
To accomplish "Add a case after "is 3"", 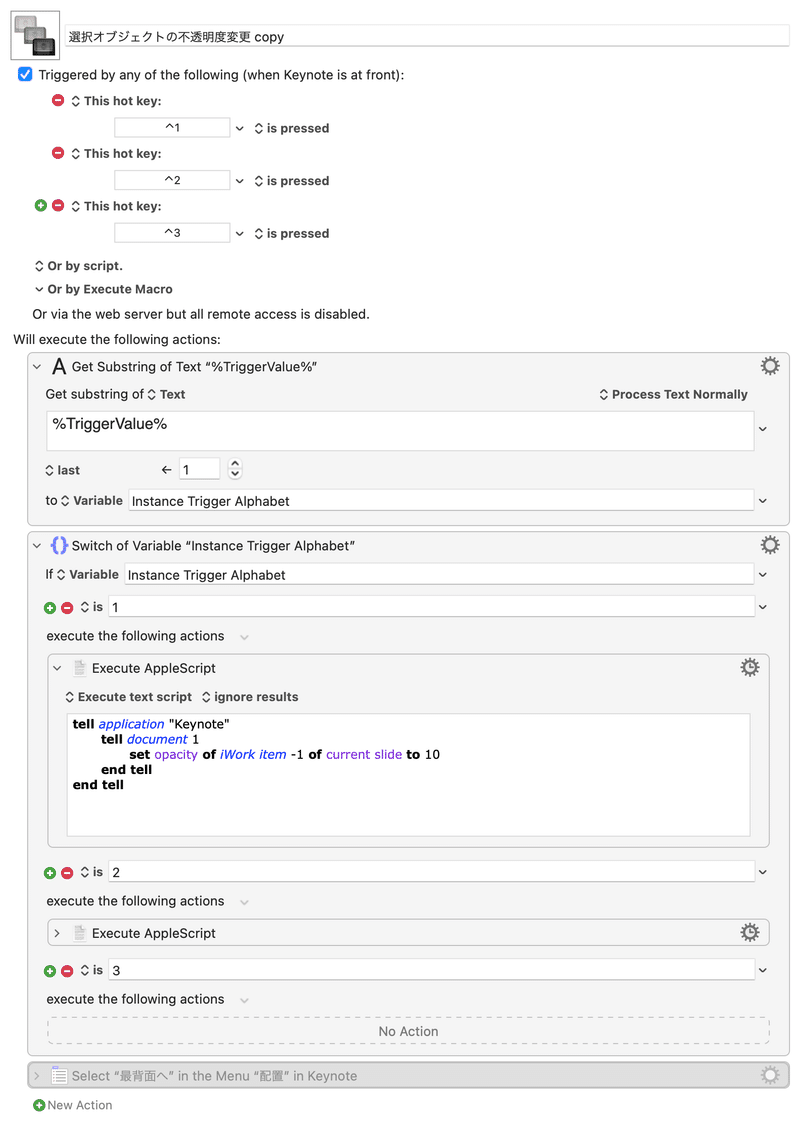I will 49,971.
